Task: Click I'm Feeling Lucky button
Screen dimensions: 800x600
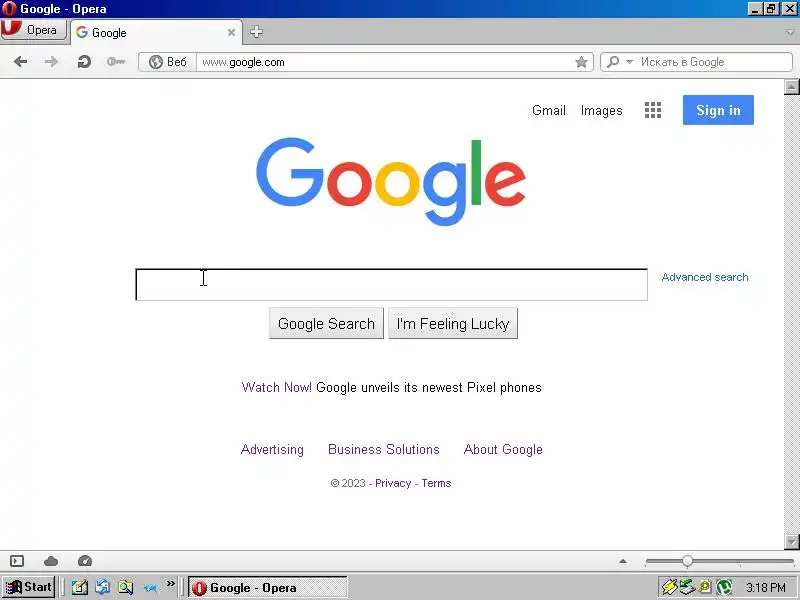Action: [x=453, y=323]
